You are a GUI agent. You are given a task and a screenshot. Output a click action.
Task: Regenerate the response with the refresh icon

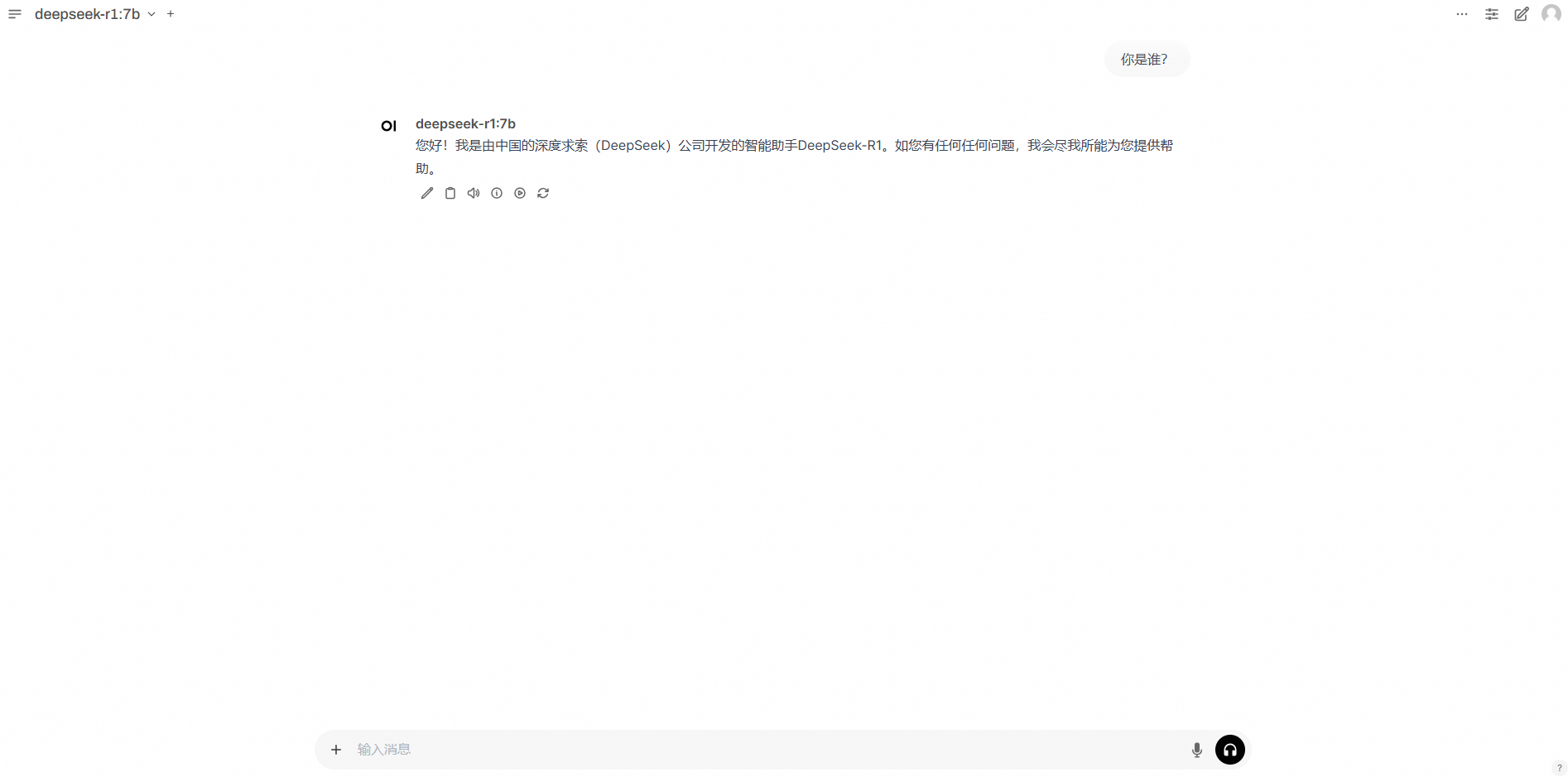tap(543, 193)
